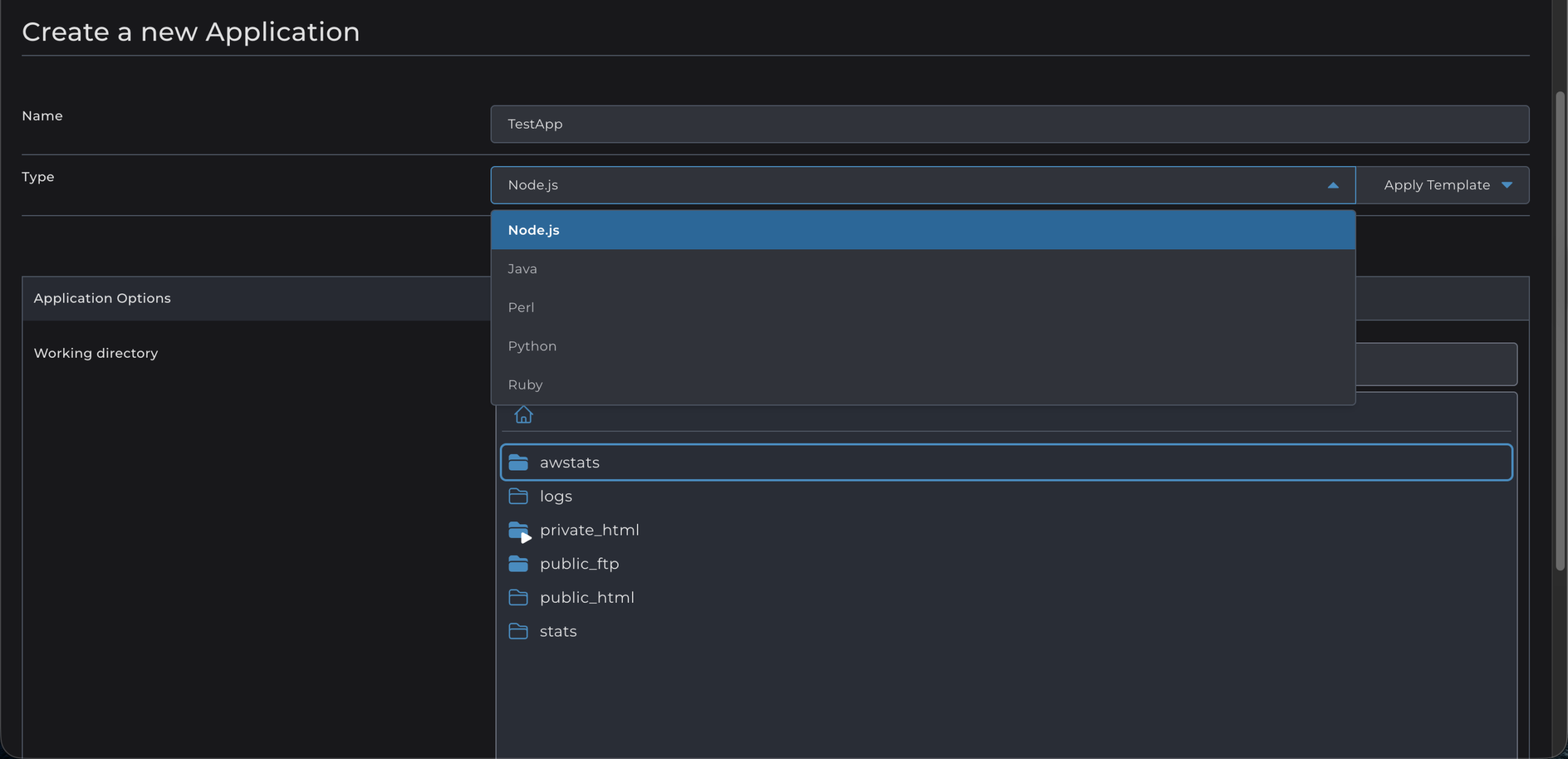Click the Name field containing TestApp

pyautogui.click(x=1010, y=124)
